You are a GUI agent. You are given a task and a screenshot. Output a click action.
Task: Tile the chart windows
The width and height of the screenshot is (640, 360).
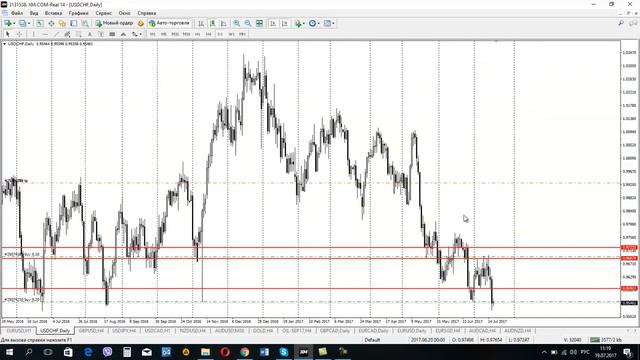click(x=259, y=23)
